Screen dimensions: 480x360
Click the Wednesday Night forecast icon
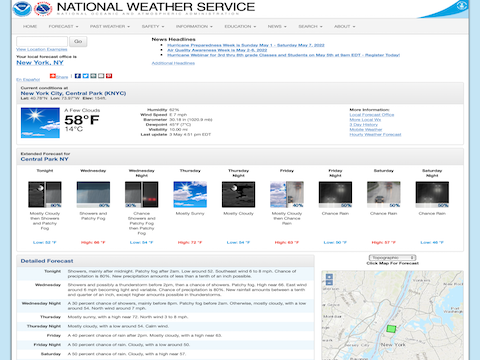click(142, 194)
